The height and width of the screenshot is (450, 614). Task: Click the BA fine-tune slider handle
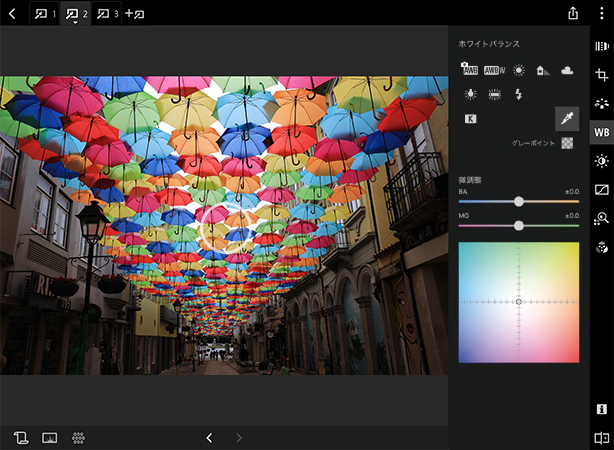[518, 201]
